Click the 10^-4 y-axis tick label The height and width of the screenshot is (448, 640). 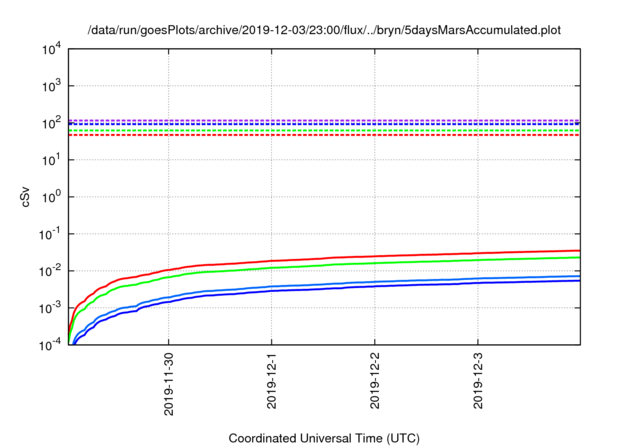tap(50, 346)
